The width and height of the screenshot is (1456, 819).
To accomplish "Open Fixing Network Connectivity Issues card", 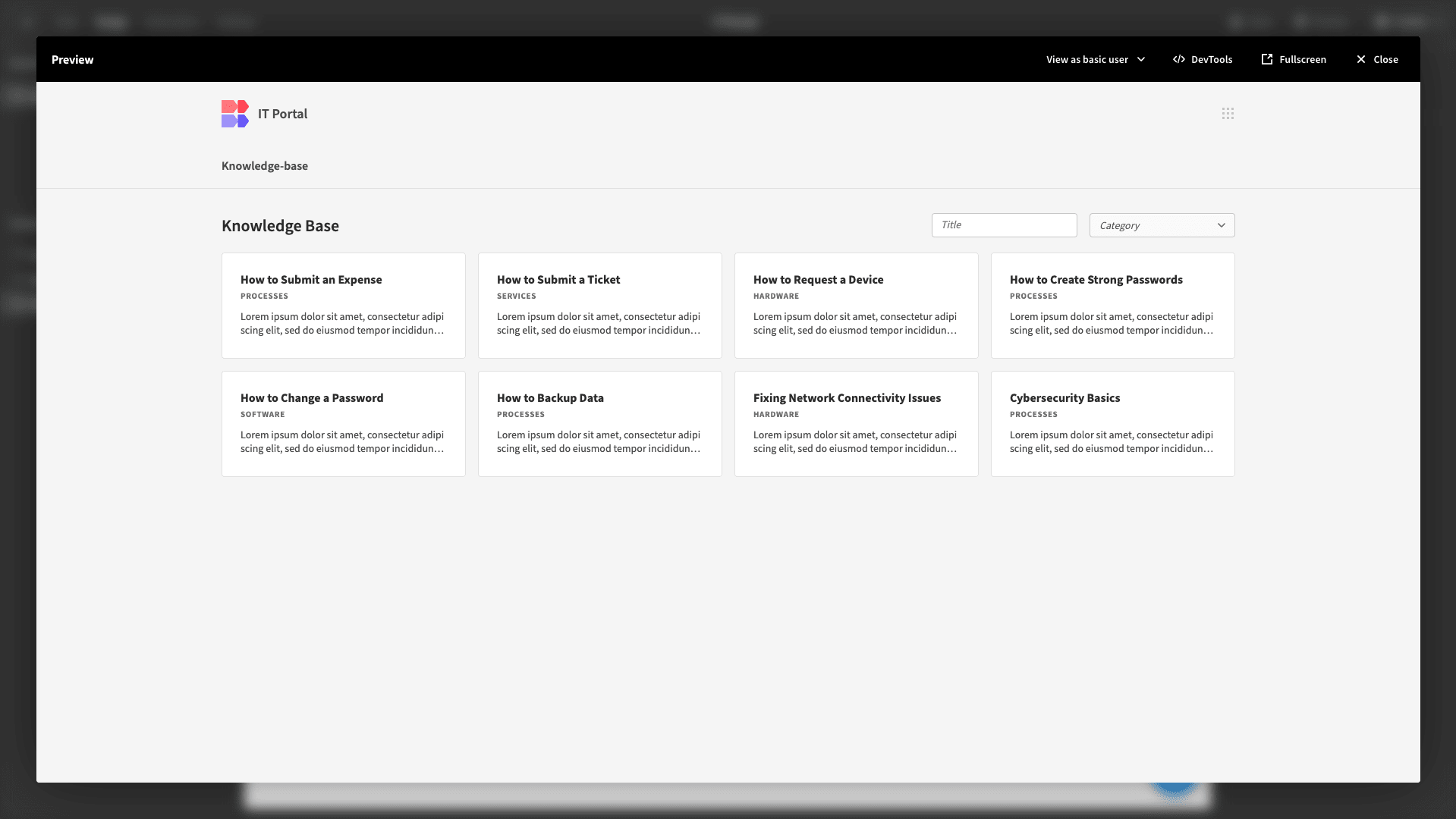I will [x=857, y=424].
